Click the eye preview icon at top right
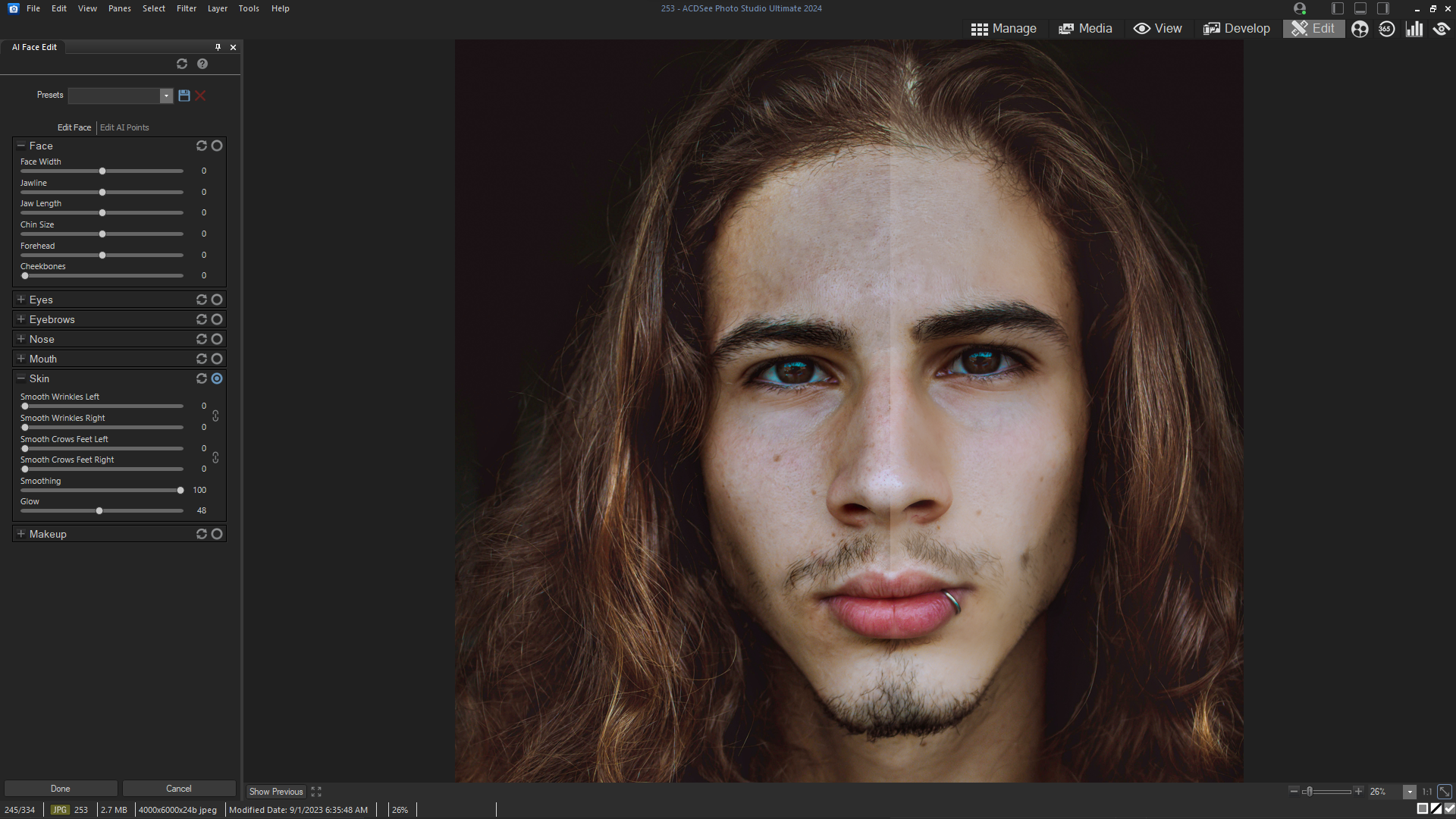 1441,28
